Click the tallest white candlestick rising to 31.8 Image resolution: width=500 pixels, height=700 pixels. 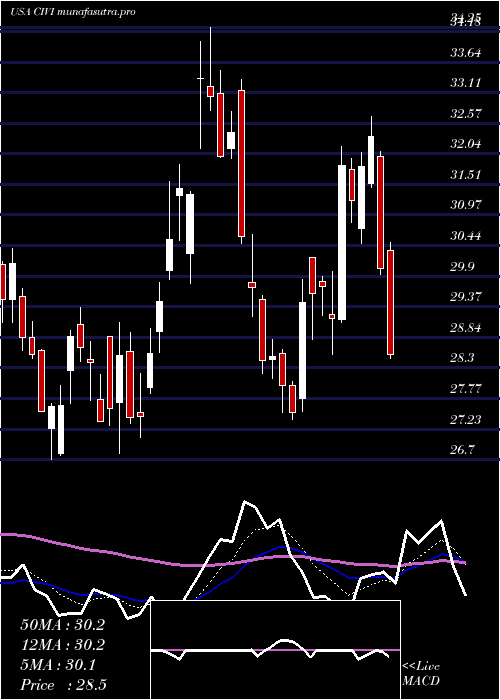342,242
